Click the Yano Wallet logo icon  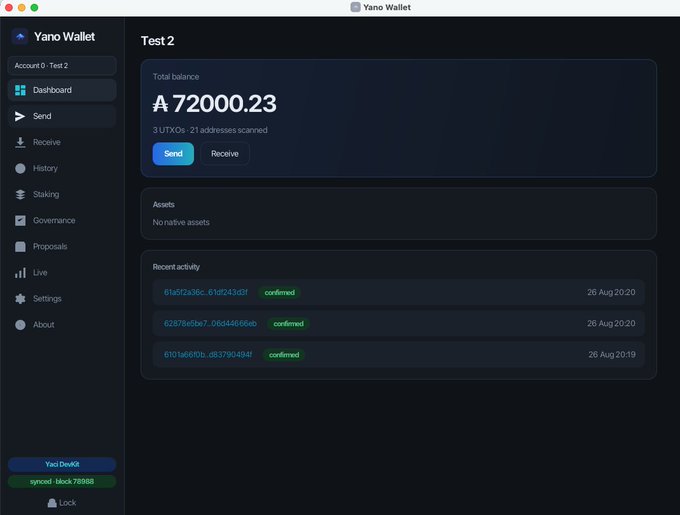pos(20,37)
